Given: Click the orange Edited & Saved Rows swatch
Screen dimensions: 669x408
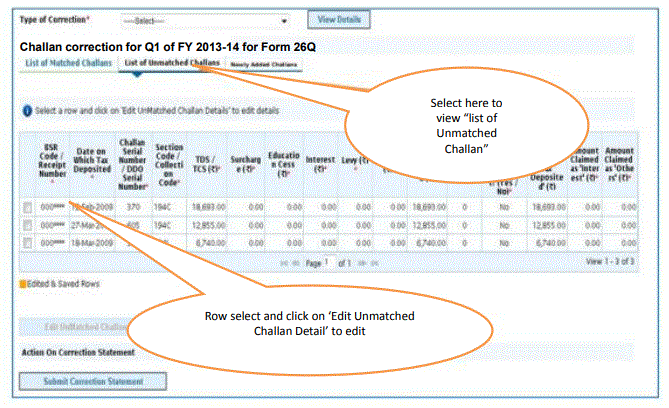Looking at the screenshot, I should point(23,283).
